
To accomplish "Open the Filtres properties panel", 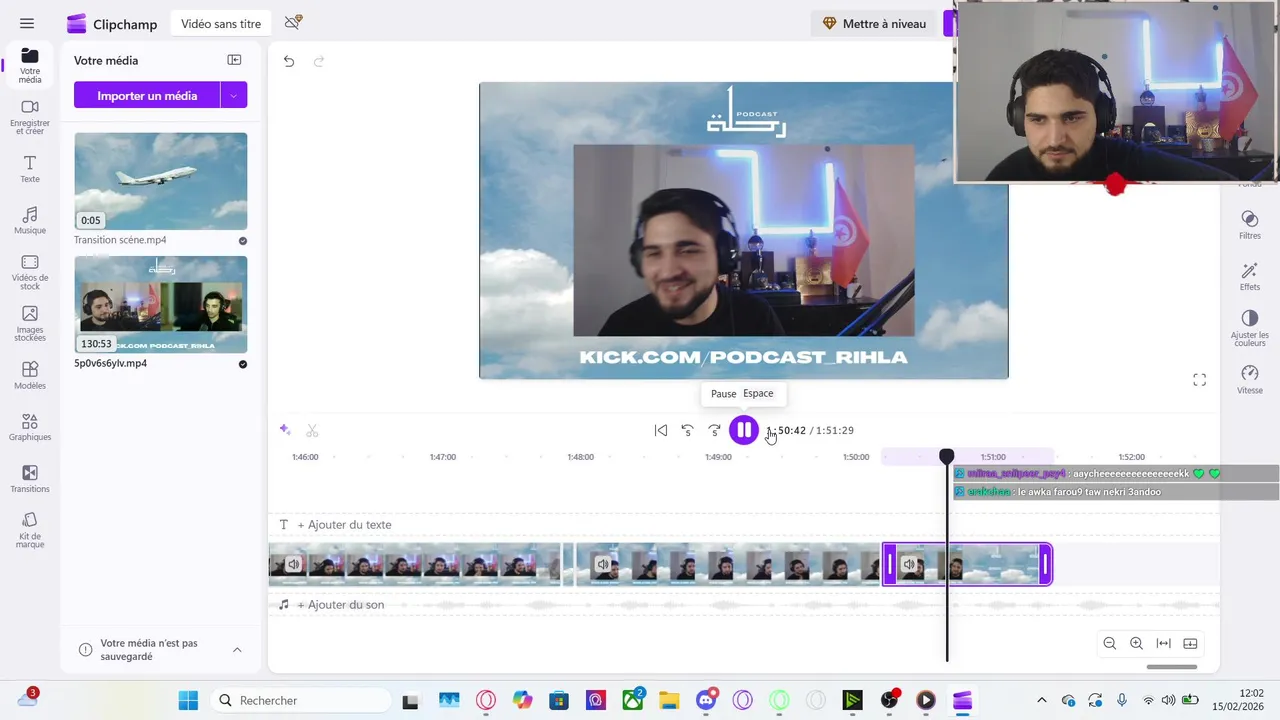I will tap(1249, 225).
